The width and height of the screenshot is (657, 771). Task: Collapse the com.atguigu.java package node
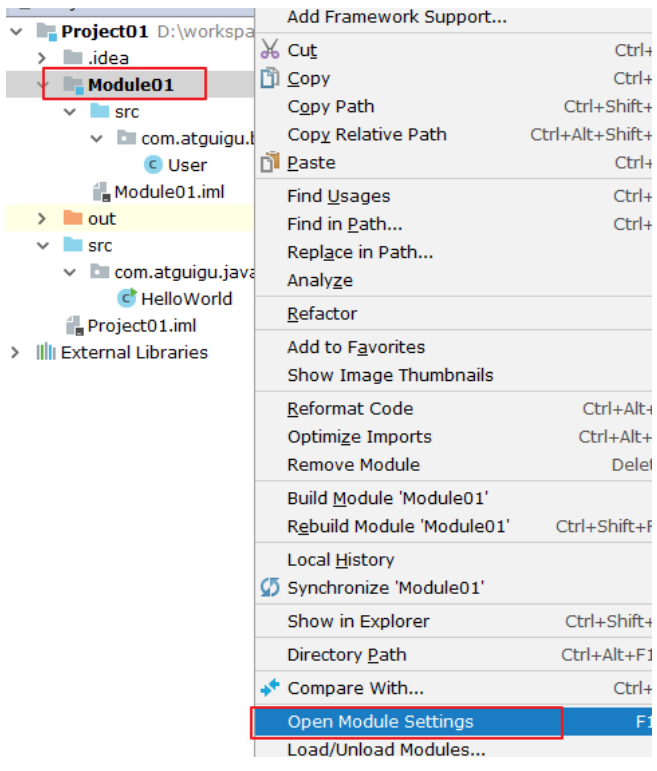70,272
